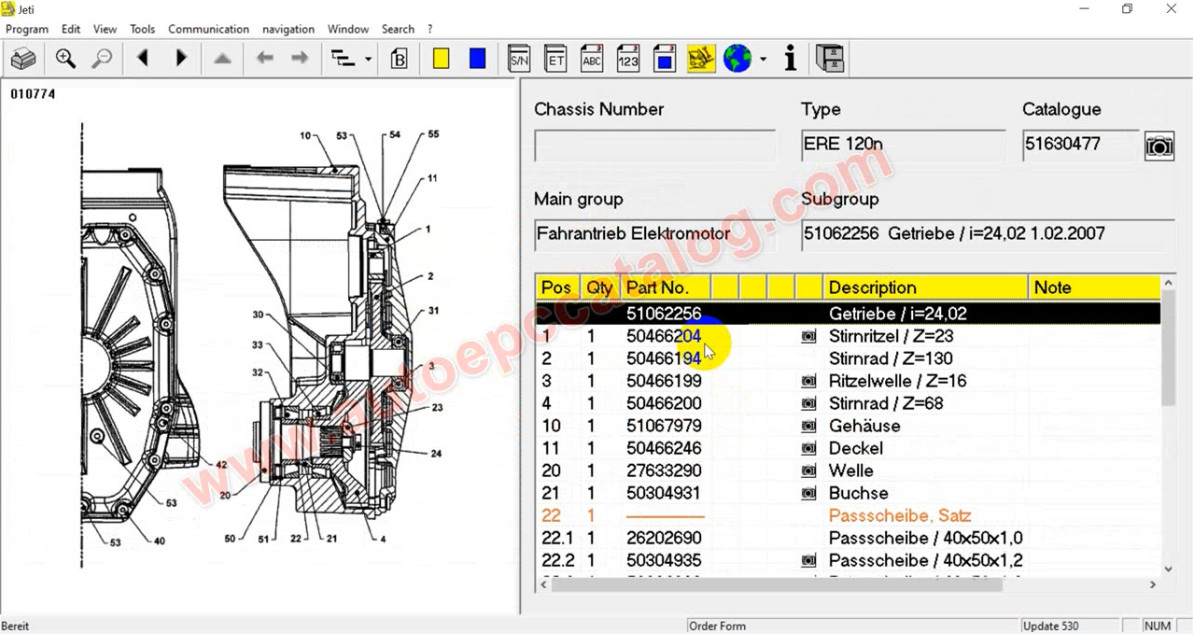Click the Note column header
Viewport: 1193px width, 634px height.
[x=1094, y=288]
